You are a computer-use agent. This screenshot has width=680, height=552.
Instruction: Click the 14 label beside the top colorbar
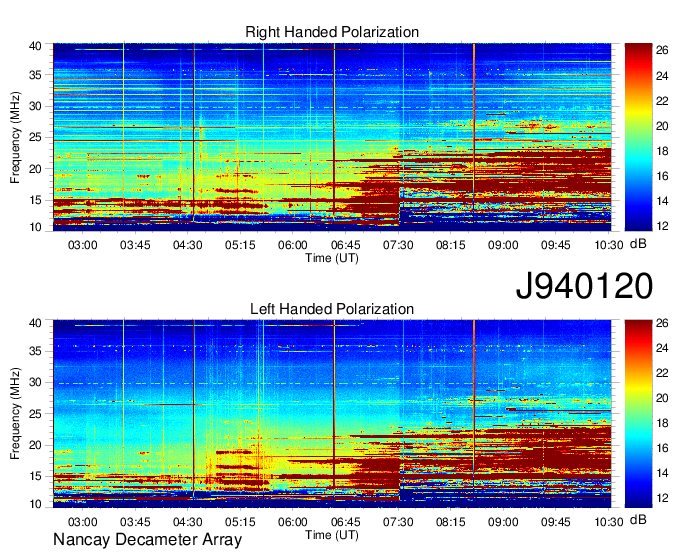pyautogui.click(x=662, y=201)
